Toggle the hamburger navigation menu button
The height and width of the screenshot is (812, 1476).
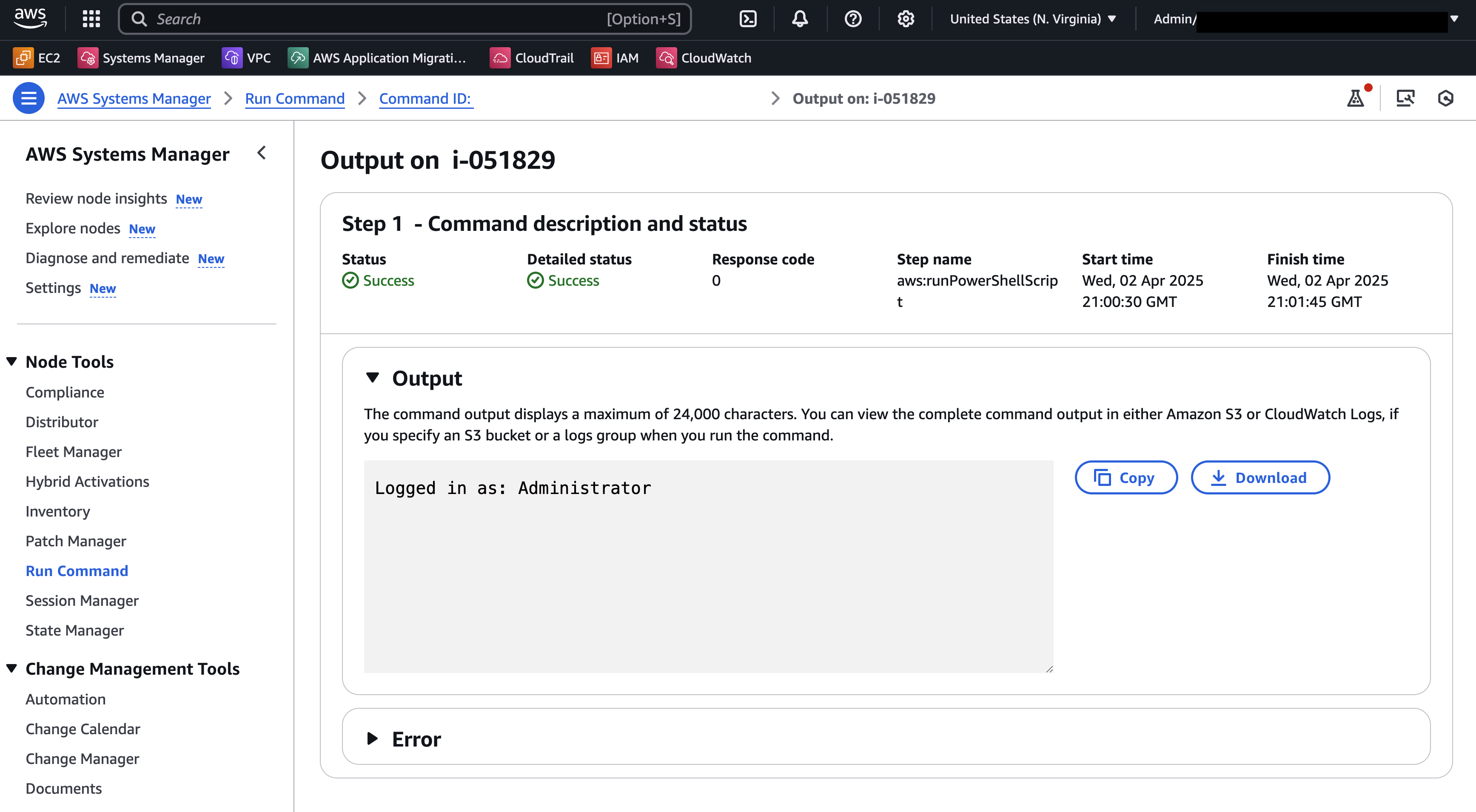(x=28, y=99)
